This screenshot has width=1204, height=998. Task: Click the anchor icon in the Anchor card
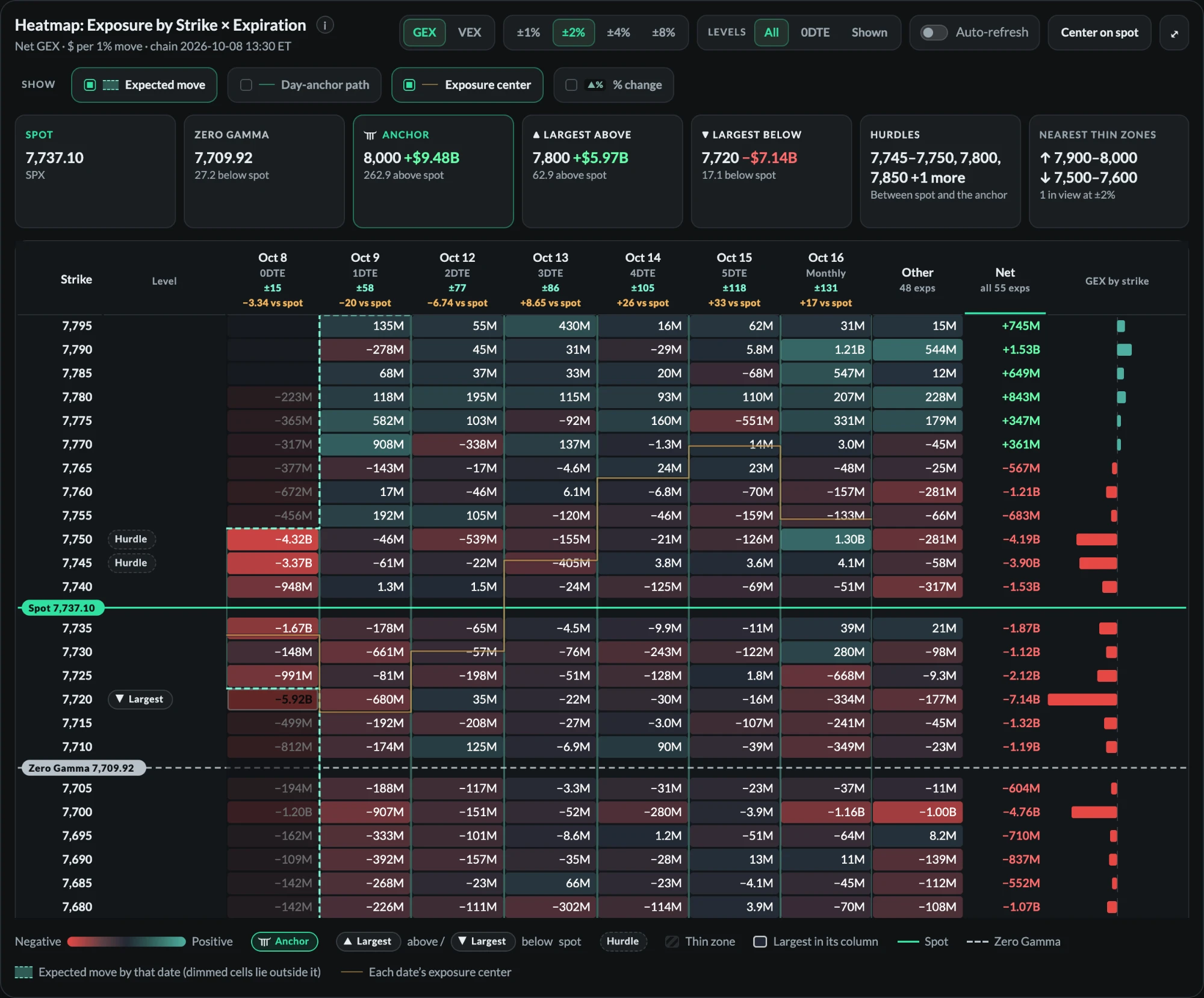pyautogui.click(x=370, y=135)
